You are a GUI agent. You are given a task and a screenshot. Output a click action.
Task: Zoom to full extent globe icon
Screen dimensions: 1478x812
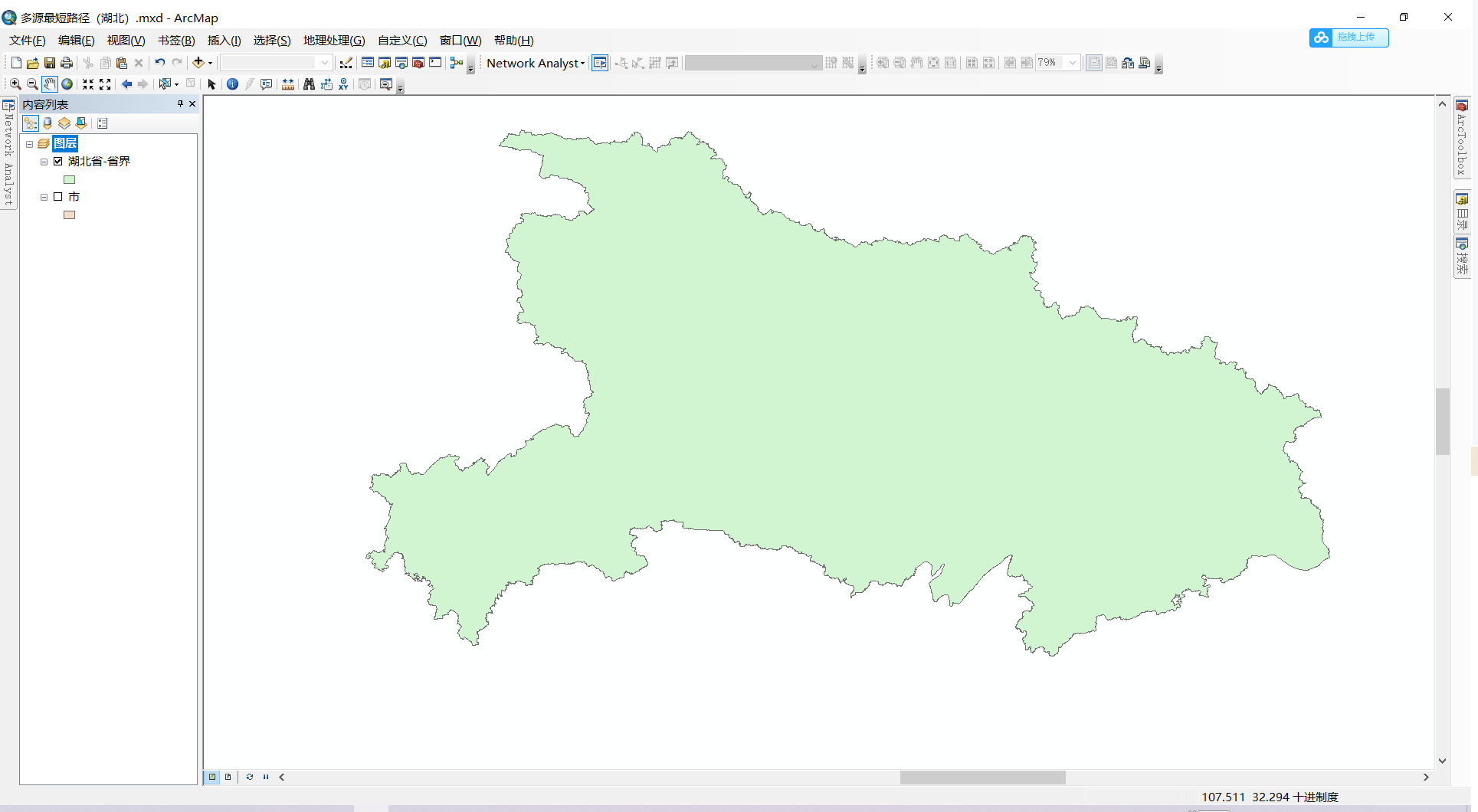pyautogui.click(x=67, y=84)
